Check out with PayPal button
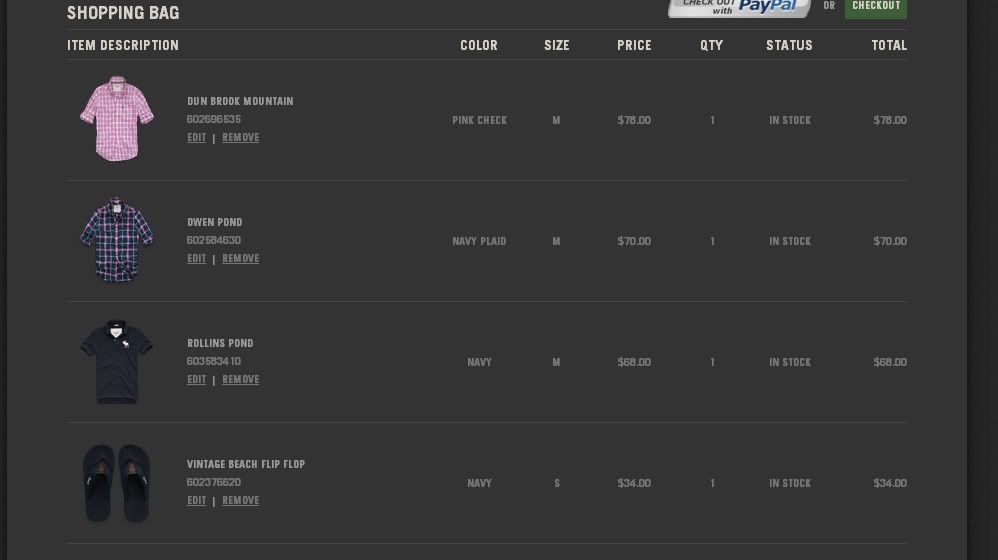Image resolution: width=998 pixels, height=560 pixels. click(739, 7)
